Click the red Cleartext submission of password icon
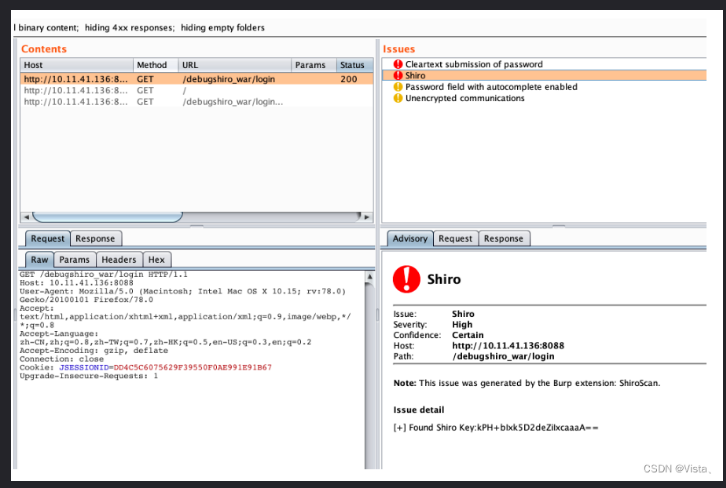 click(x=398, y=64)
